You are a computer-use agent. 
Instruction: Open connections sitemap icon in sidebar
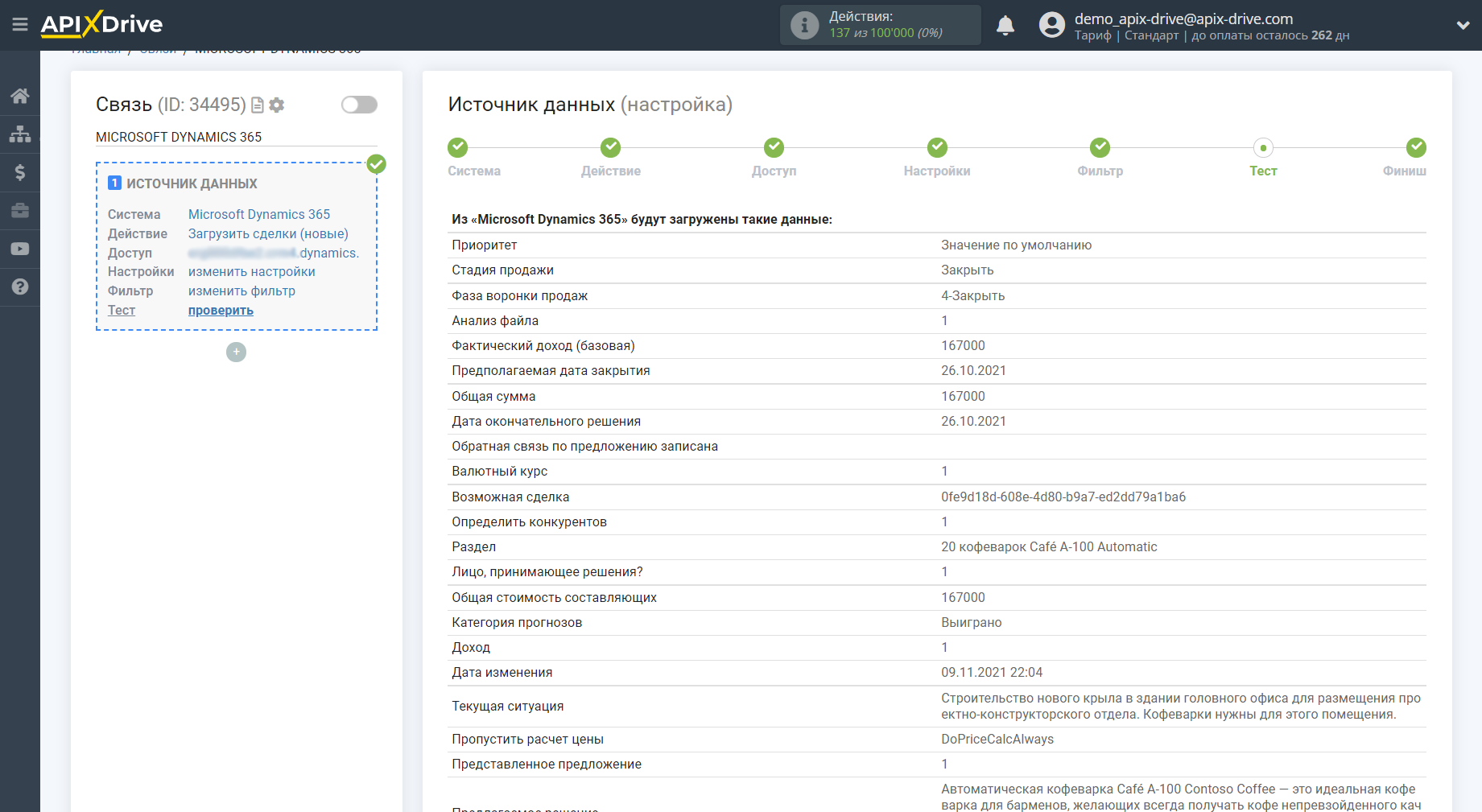(20, 134)
